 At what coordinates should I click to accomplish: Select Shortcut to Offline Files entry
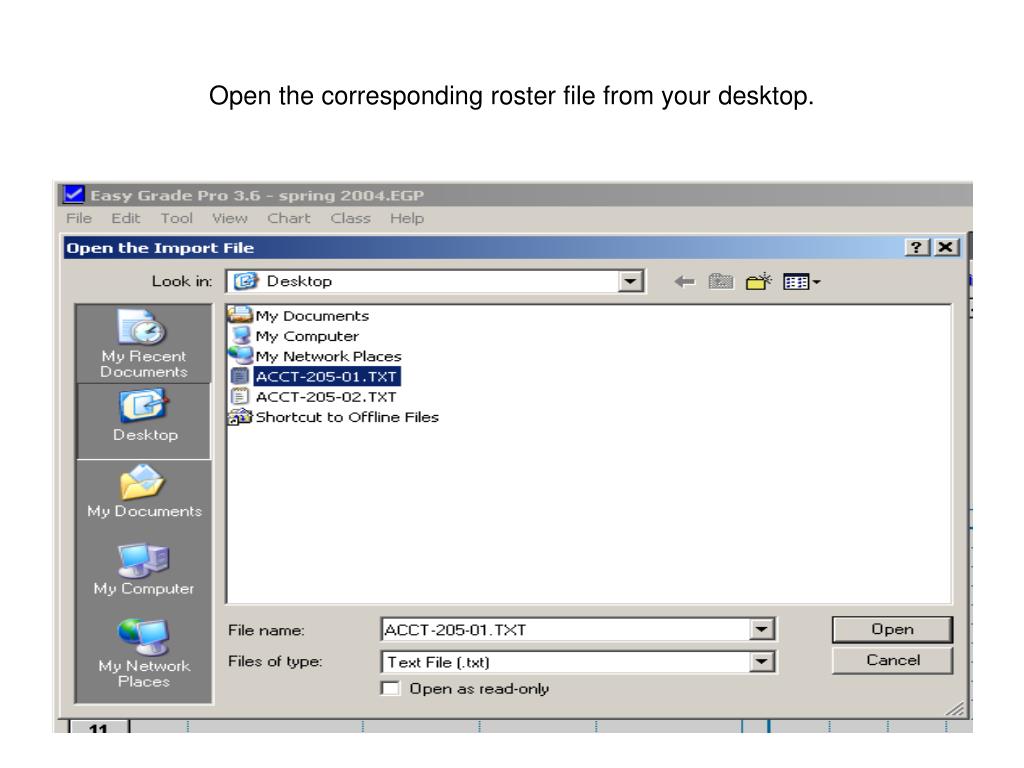pyautogui.click(x=347, y=417)
